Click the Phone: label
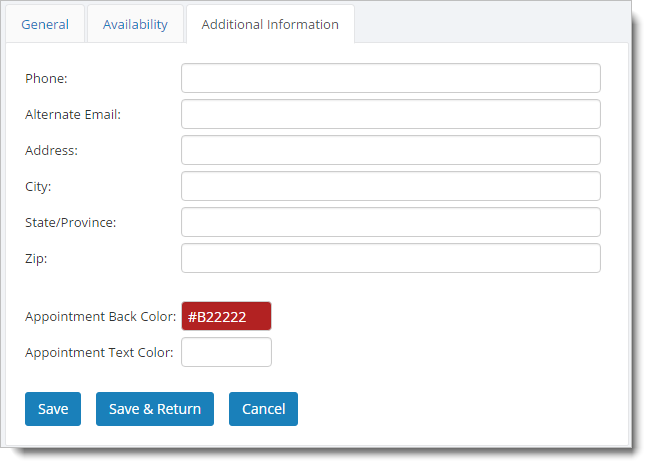Viewport: 645px width, 462px height. pyautogui.click(x=46, y=79)
